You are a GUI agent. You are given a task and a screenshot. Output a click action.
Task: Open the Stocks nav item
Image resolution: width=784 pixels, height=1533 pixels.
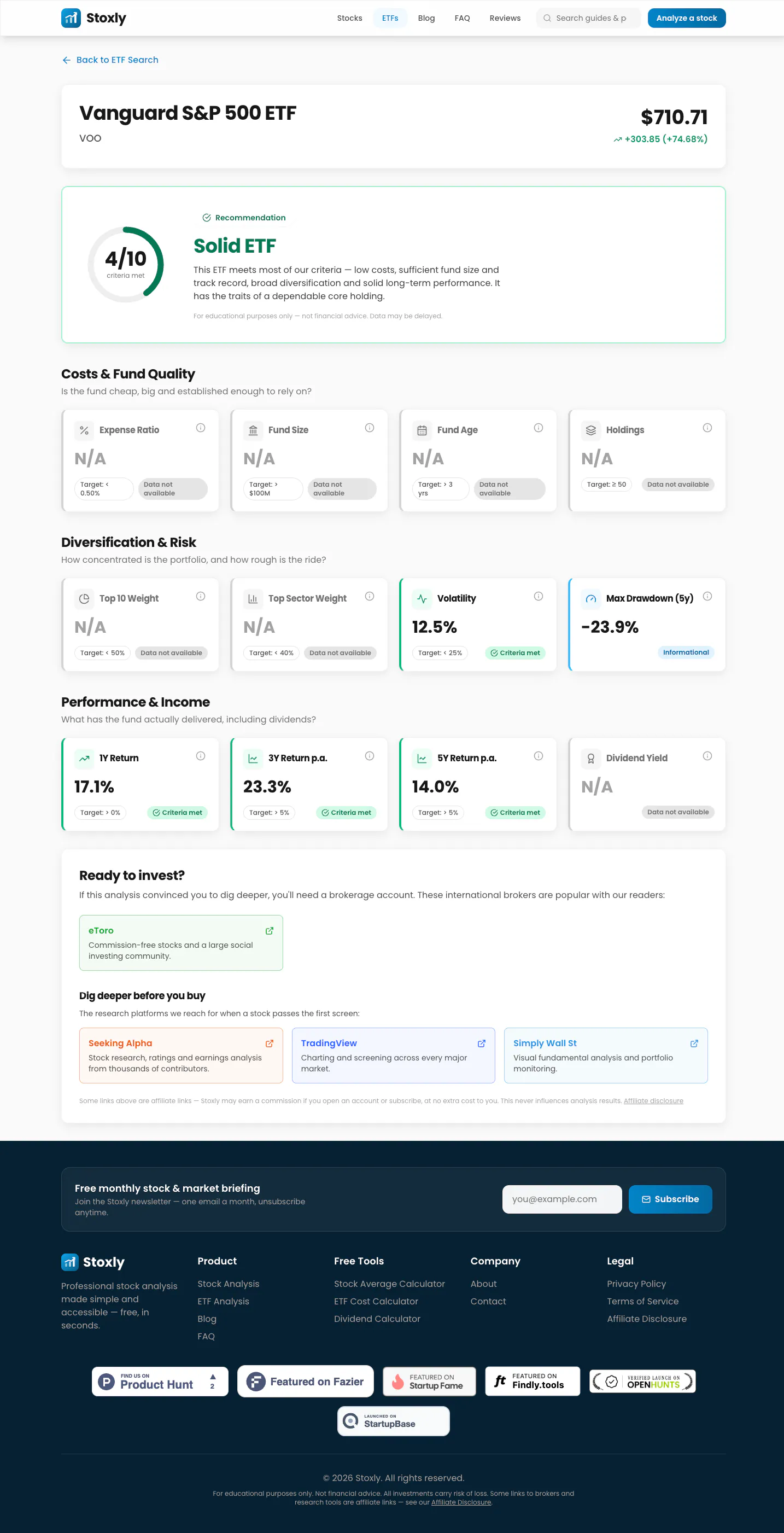coord(349,18)
